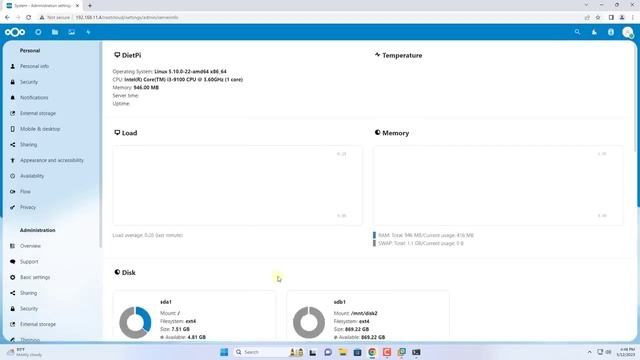Open Basic settings under Administration

(35, 278)
